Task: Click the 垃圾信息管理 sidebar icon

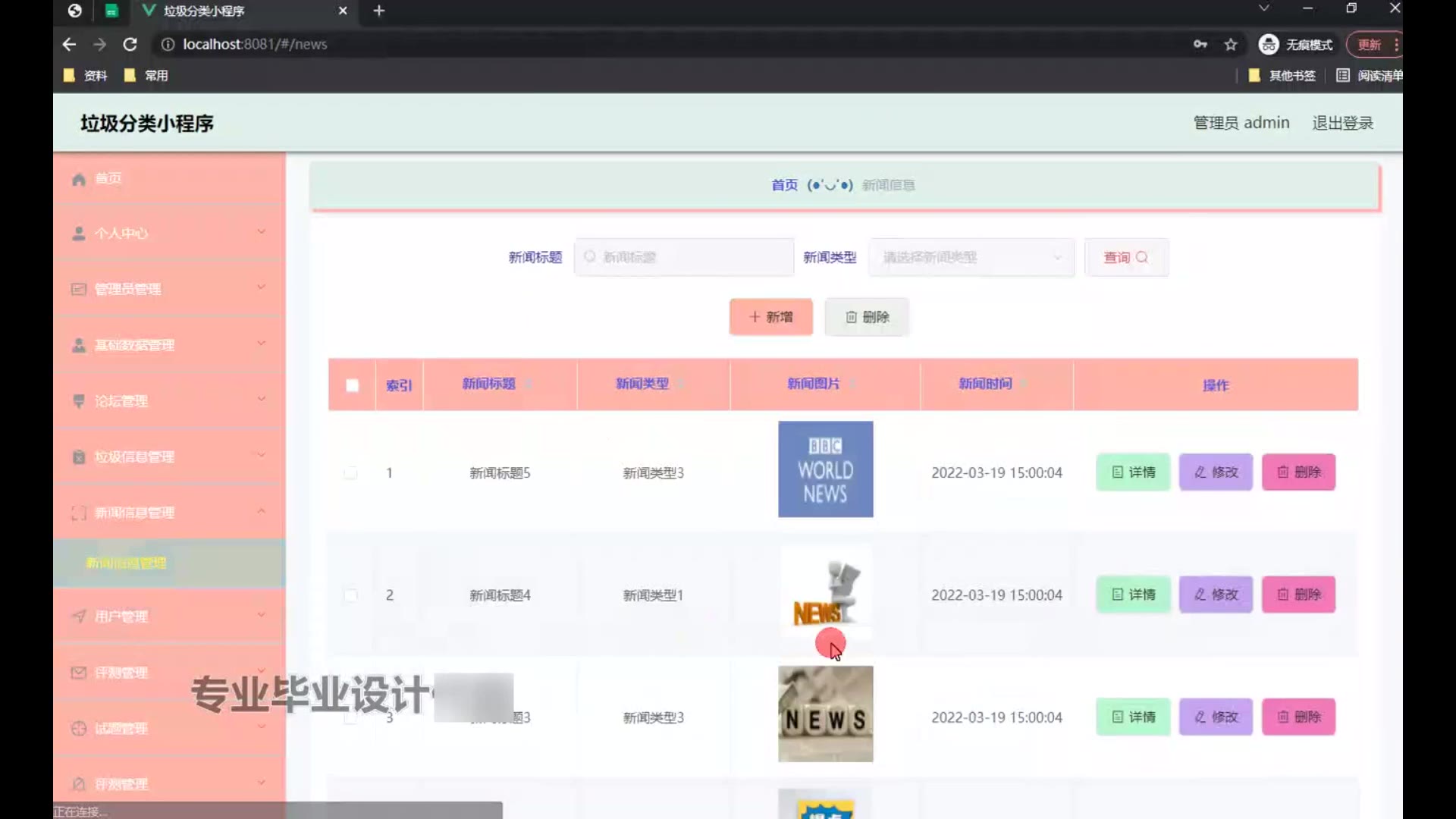Action: point(78,457)
